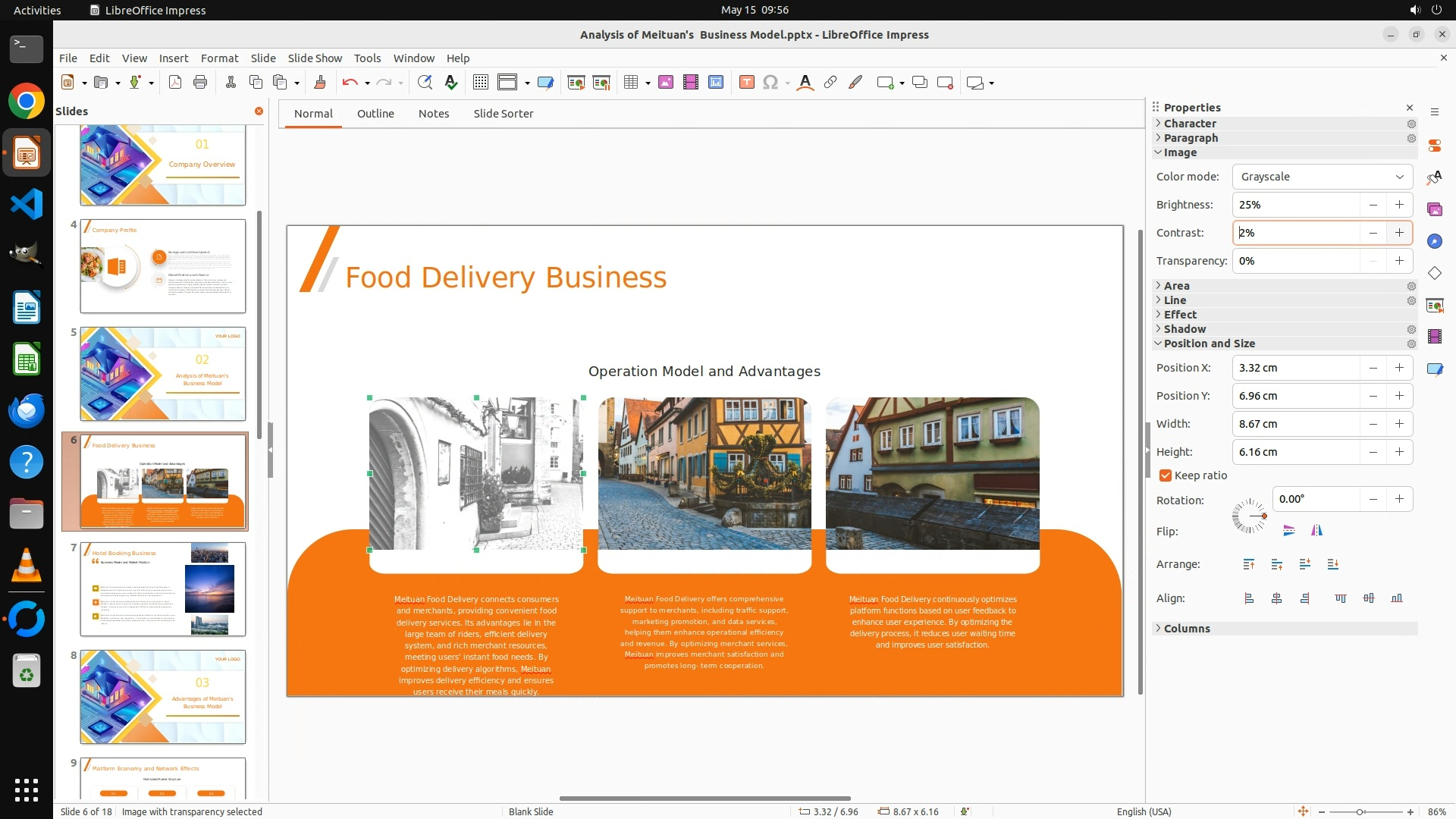This screenshot has width=1456, height=819.
Task: Uncheck the Keep ratio checkbox
Action: [x=1166, y=475]
